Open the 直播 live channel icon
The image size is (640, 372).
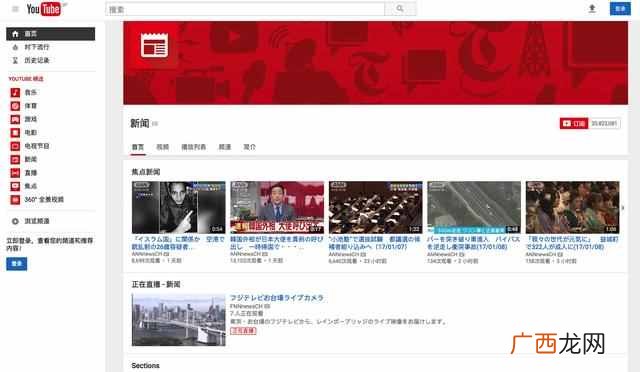[x=15, y=173]
